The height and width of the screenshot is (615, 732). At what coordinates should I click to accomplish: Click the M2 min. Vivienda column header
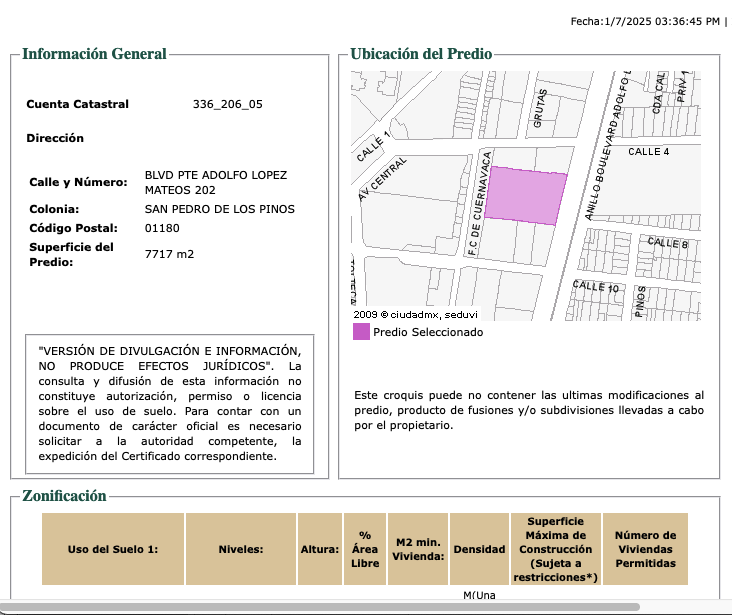click(418, 549)
